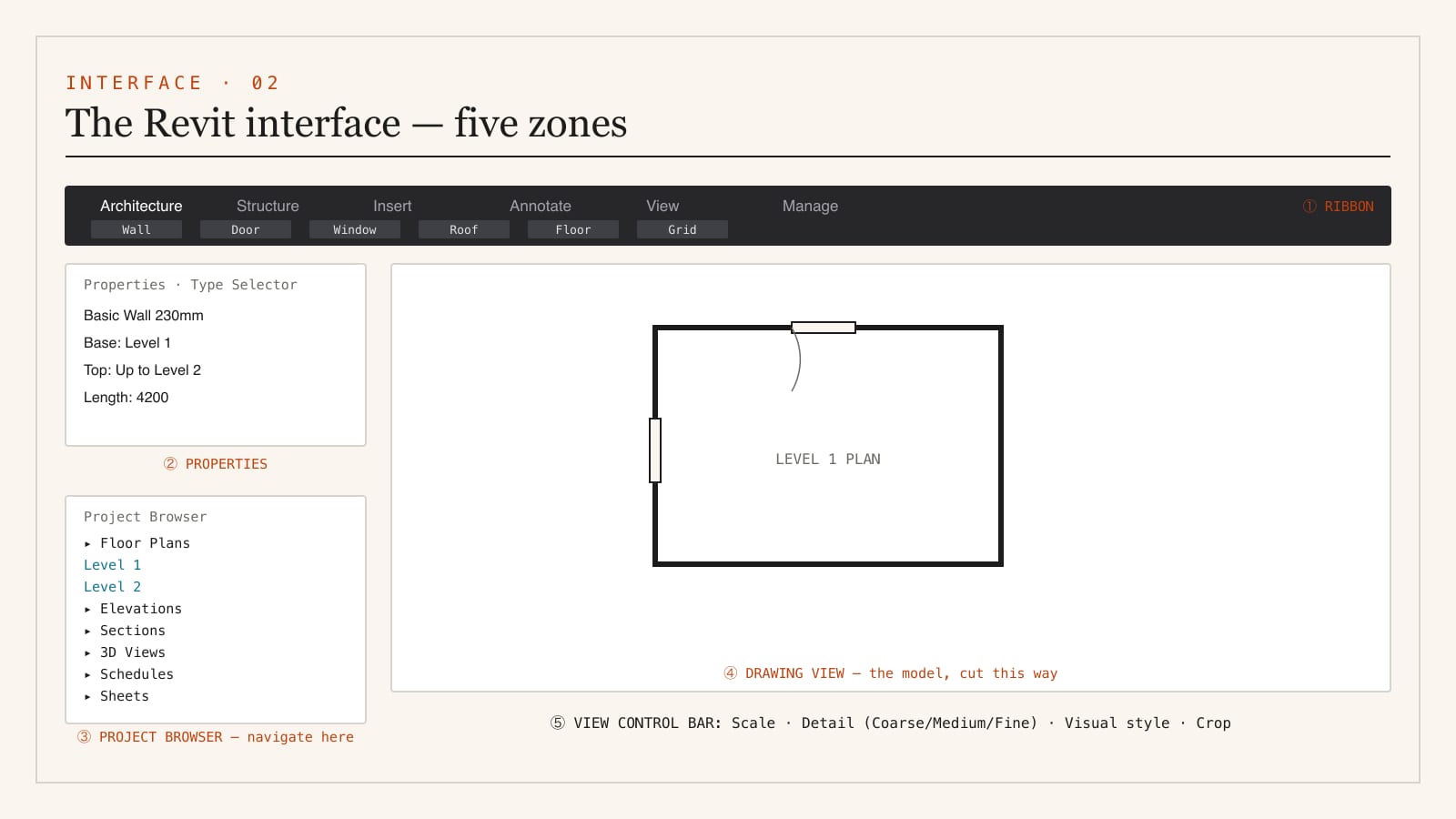Select the 'Top: Up to Level 2' property

click(x=143, y=370)
